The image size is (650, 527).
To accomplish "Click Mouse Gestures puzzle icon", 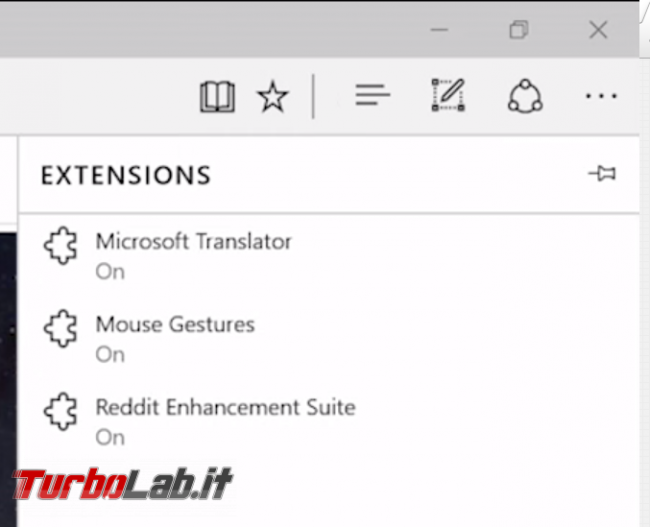I will click(x=61, y=328).
